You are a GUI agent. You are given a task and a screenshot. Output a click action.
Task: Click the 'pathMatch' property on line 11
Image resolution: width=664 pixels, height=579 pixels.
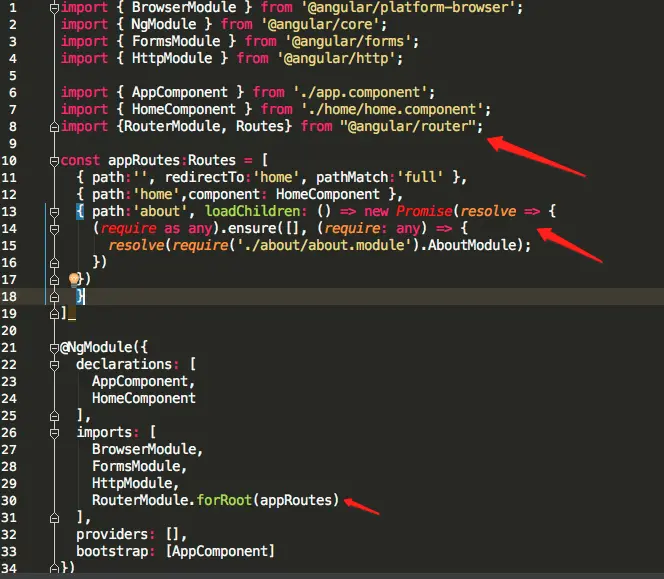pos(352,177)
